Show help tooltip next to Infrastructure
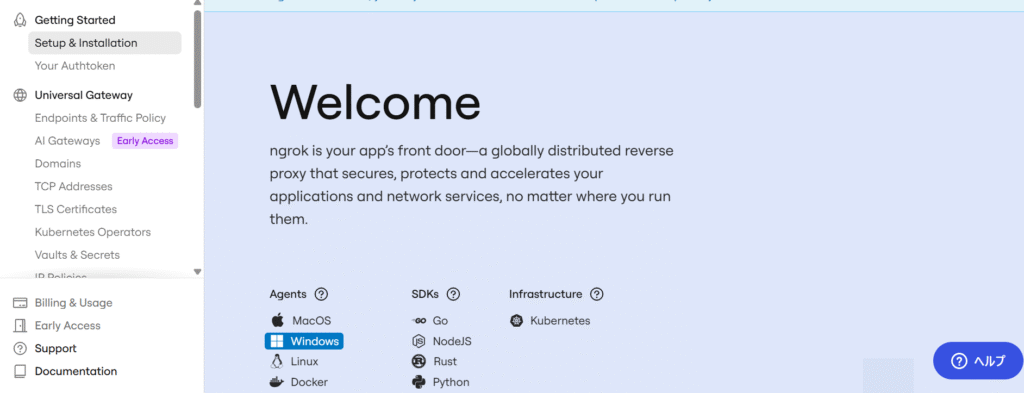 point(597,294)
